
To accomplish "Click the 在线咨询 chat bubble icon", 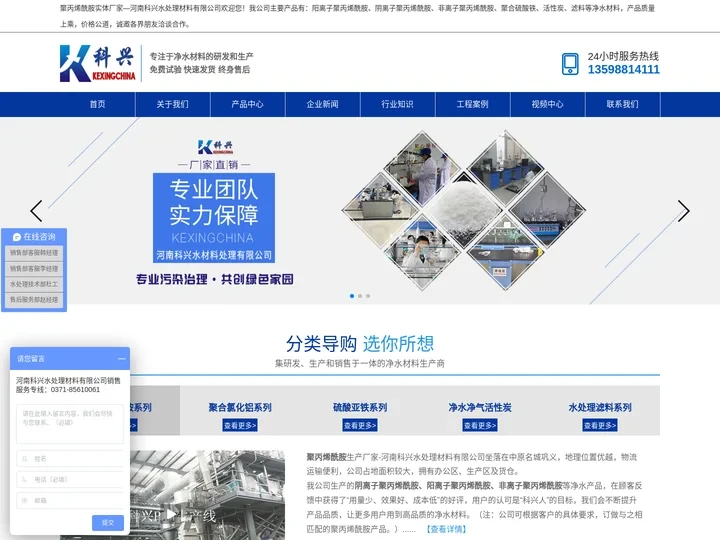I will (x=17, y=237).
